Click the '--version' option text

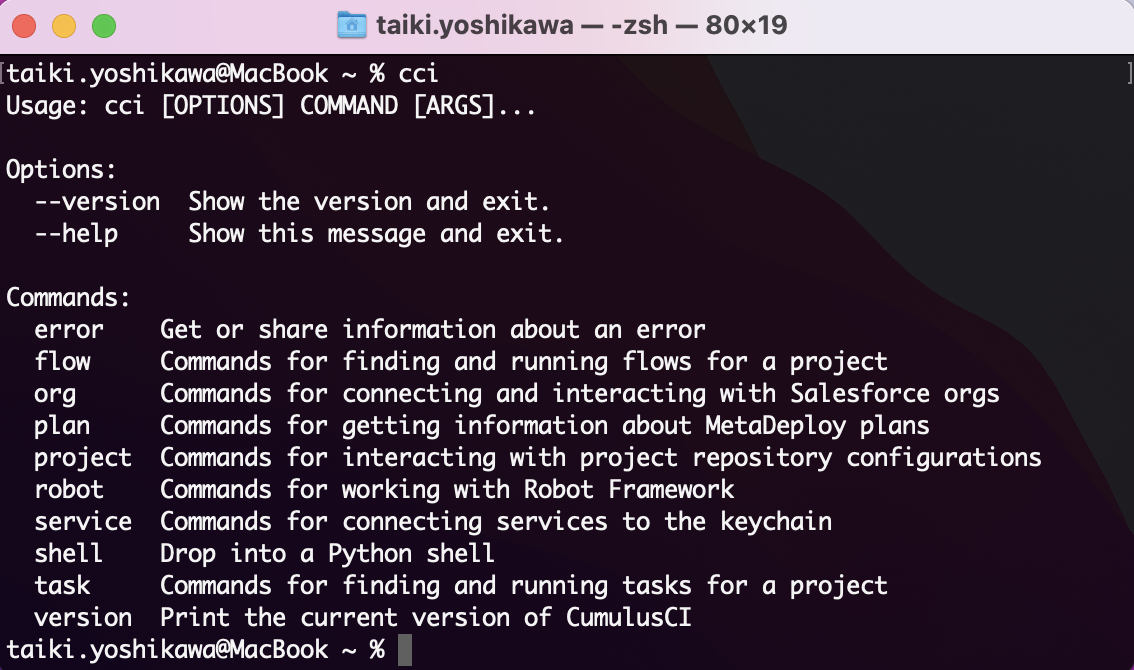tap(97, 202)
